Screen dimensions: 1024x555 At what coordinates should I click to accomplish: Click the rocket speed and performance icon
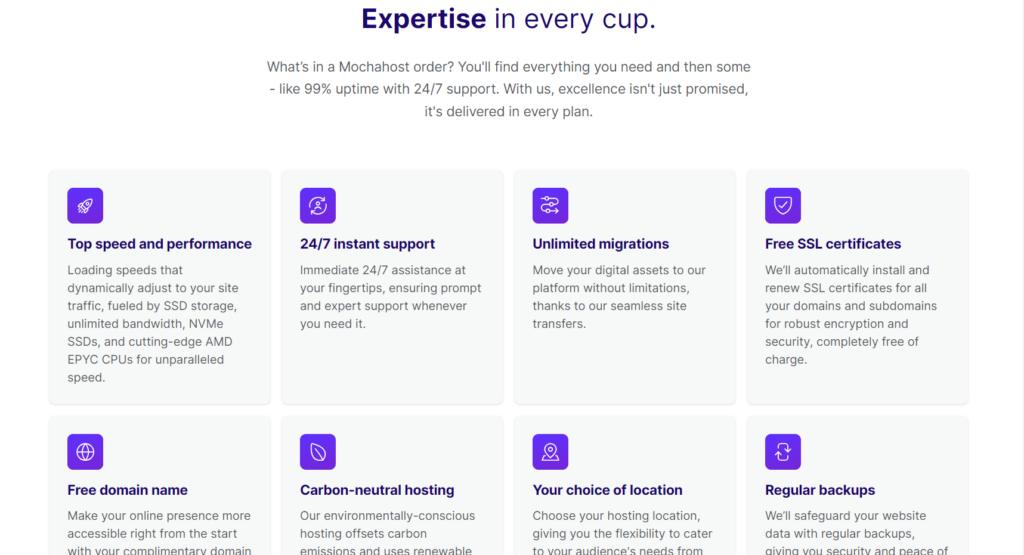(85, 206)
